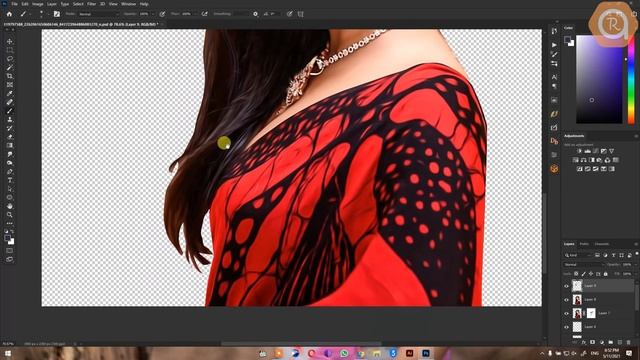This screenshot has height=360, width=640.
Task: Open Photoshop from the taskbar
Action: click(x=426, y=353)
